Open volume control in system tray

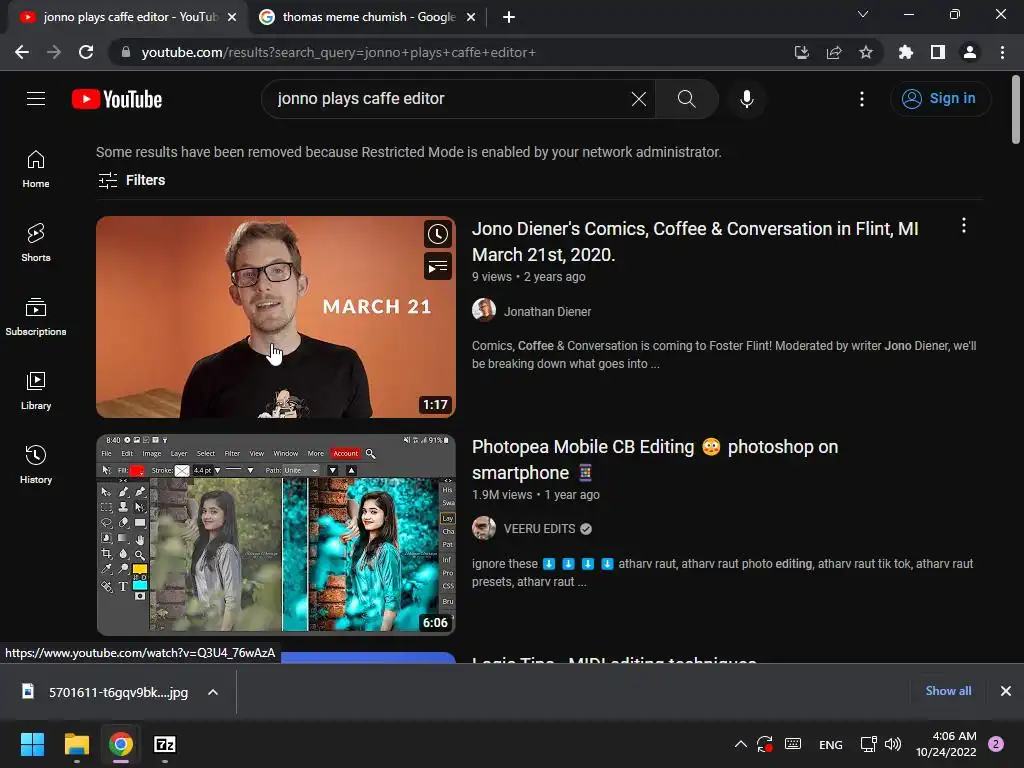click(893, 744)
